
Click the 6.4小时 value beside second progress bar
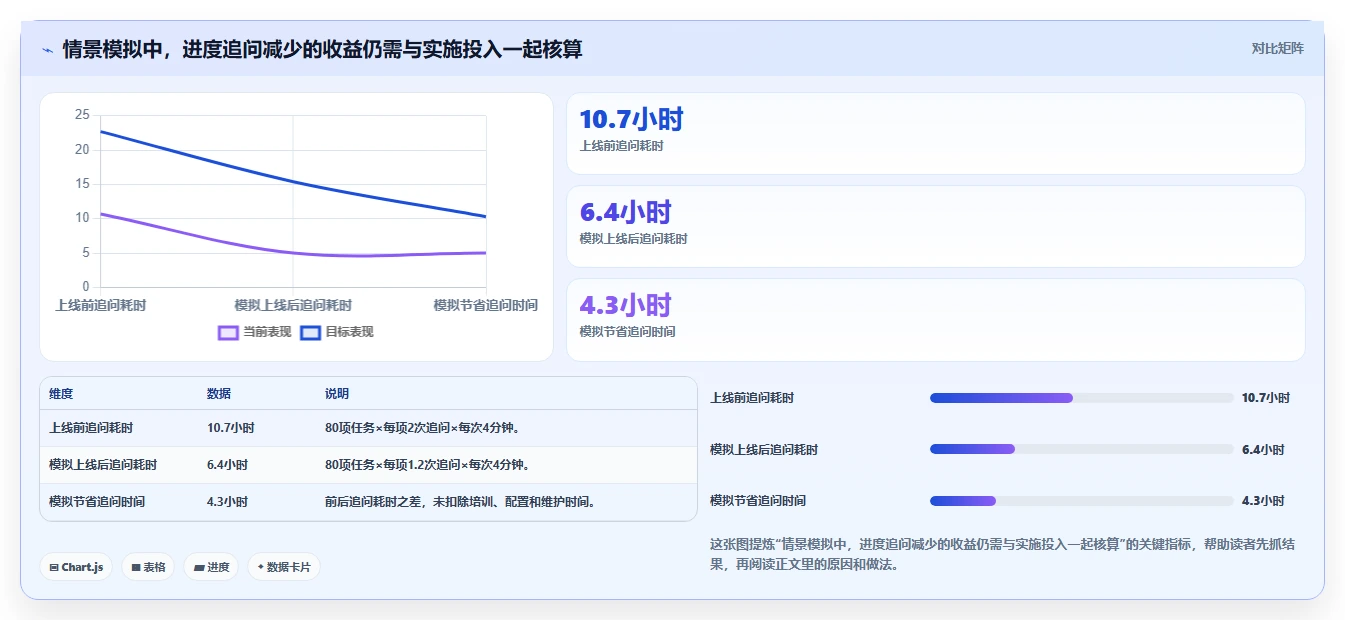click(1263, 450)
